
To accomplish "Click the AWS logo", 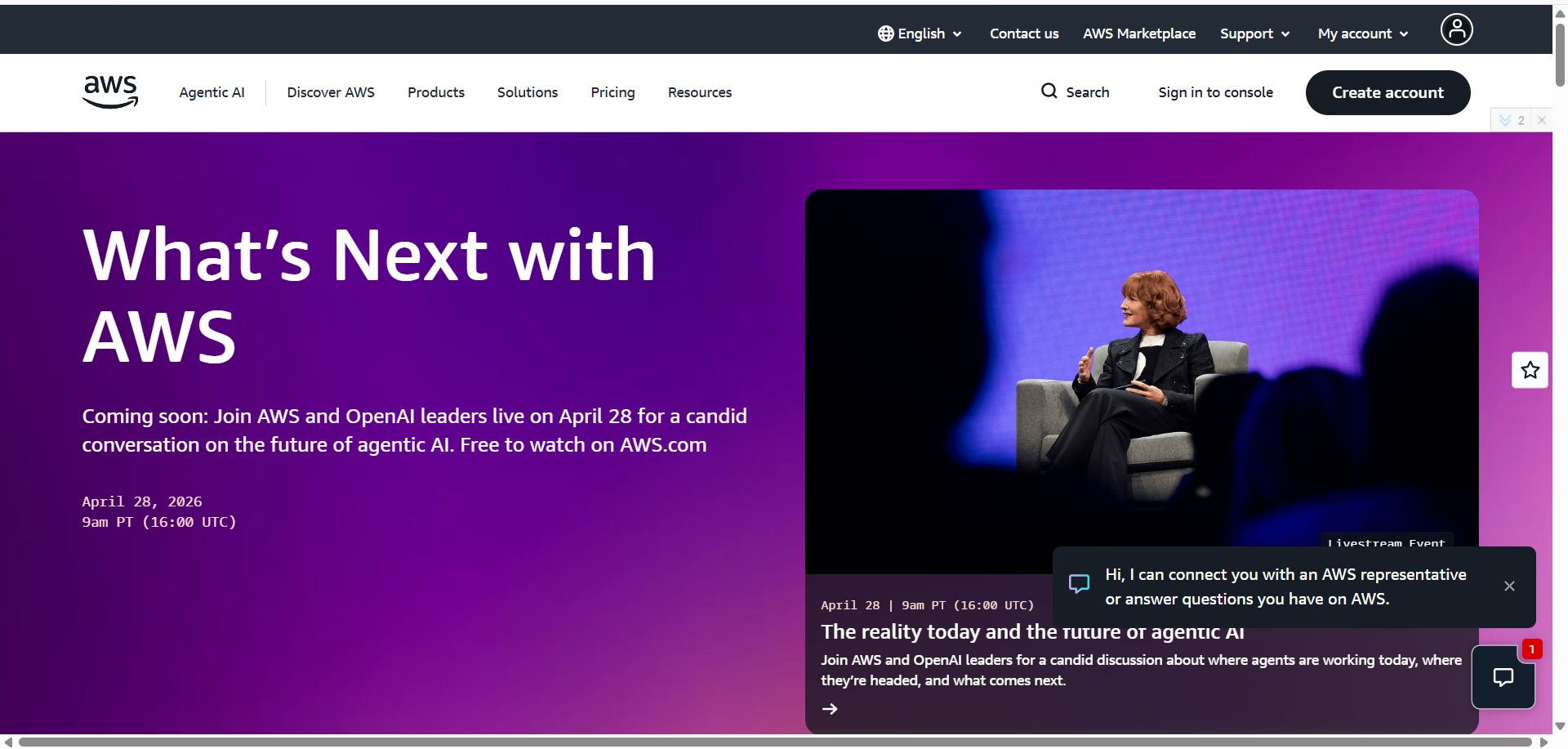I will pyautogui.click(x=110, y=92).
